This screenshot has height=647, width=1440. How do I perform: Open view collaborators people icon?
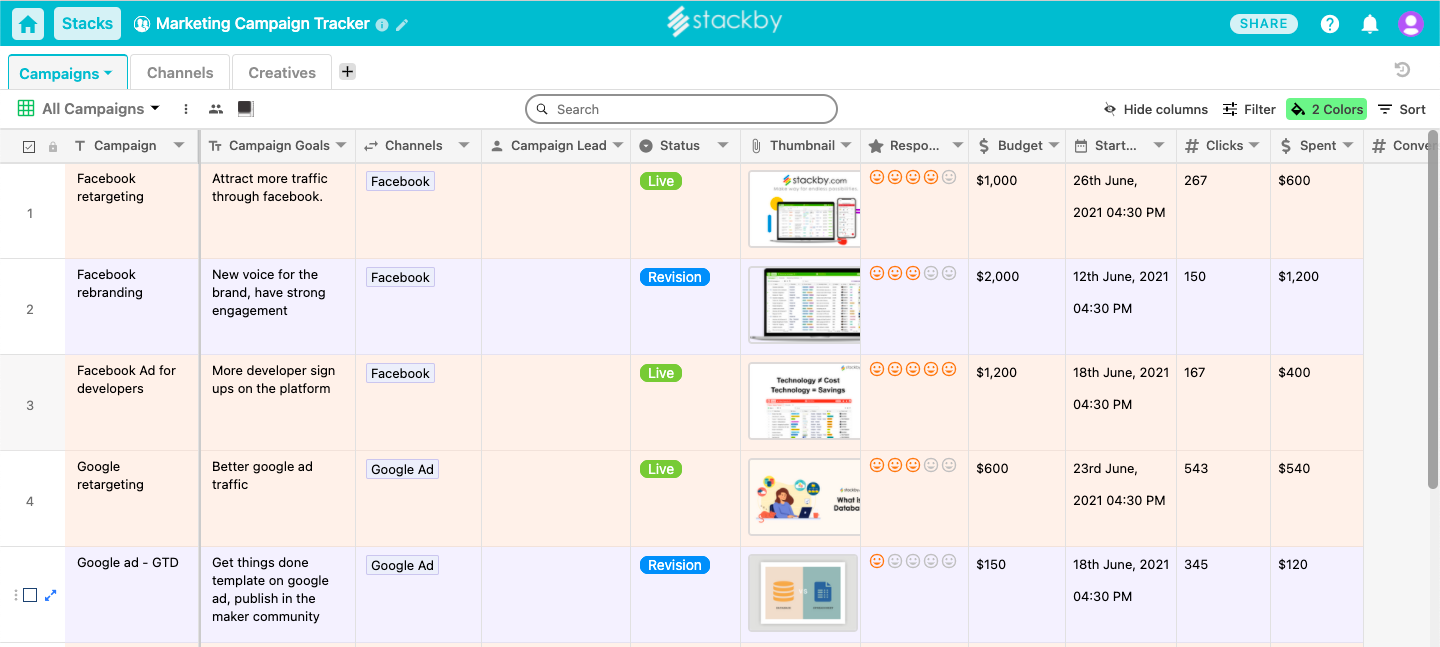pos(216,109)
